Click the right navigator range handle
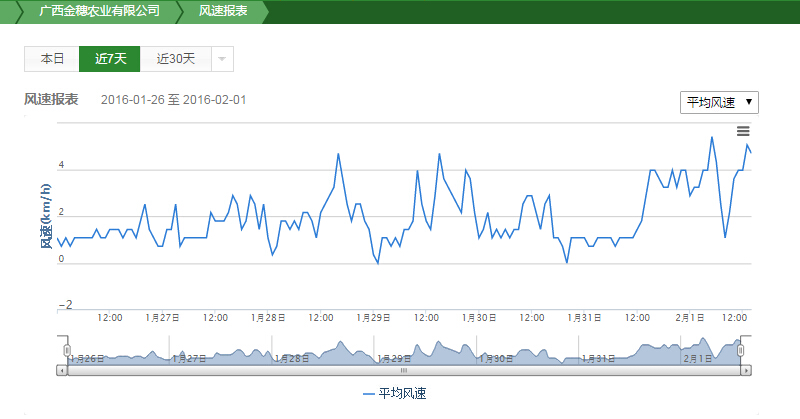Screen dimensions: 800x419 point(741,350)
